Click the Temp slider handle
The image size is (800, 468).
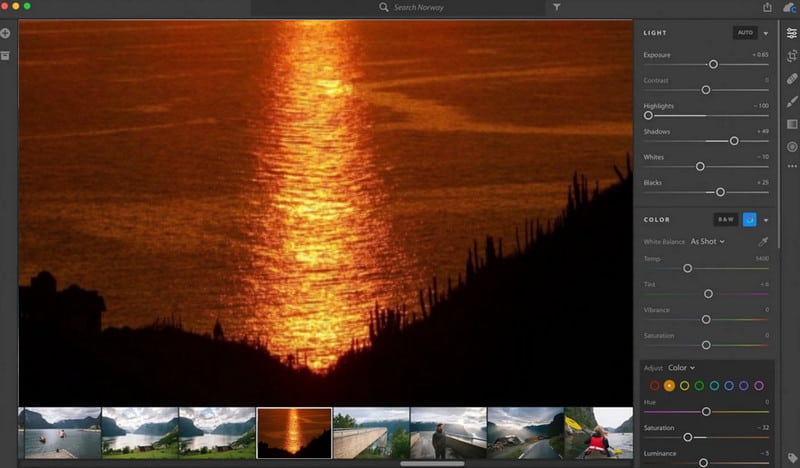[x=687, y=268]
